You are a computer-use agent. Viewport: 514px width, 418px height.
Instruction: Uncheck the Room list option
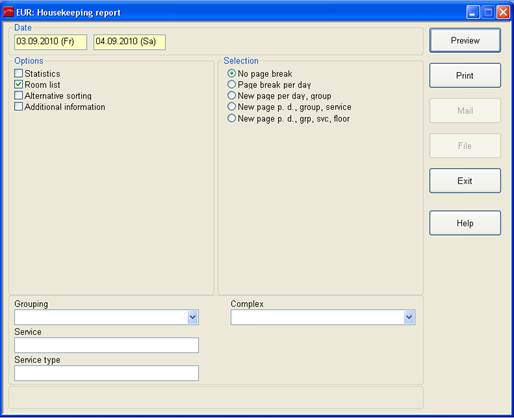coord(19,84)
